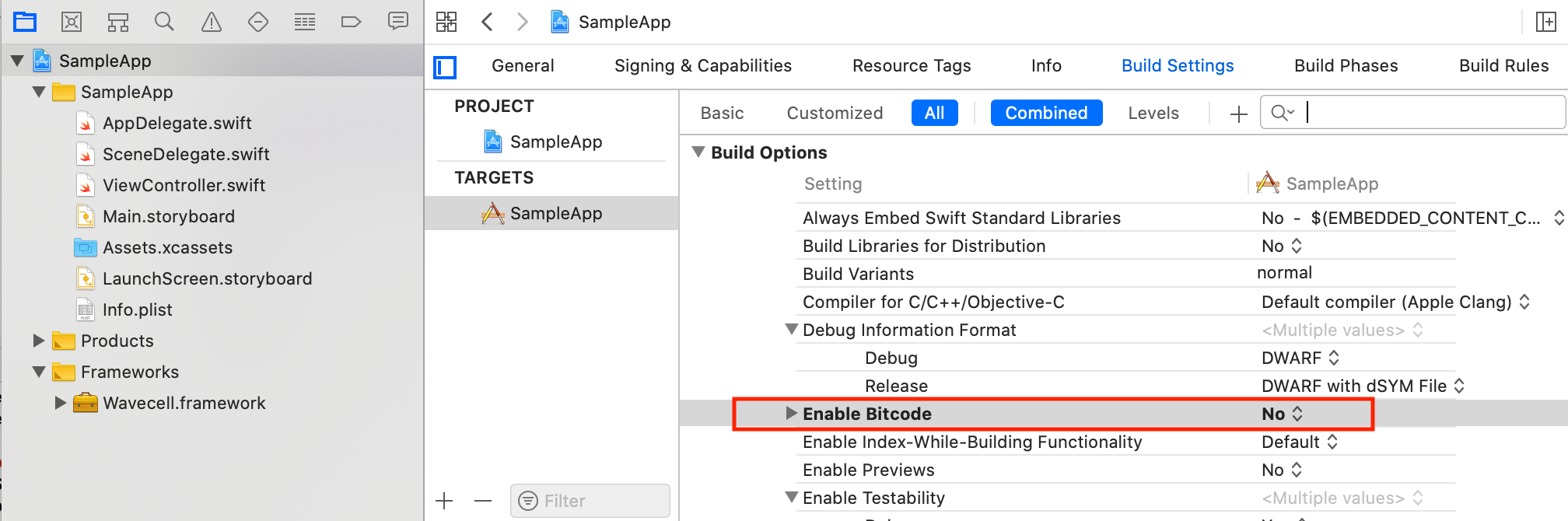This screenshot has height=521, width=1568.
Task: Open the search options magnifier menu
Action: pos(1282,113)
